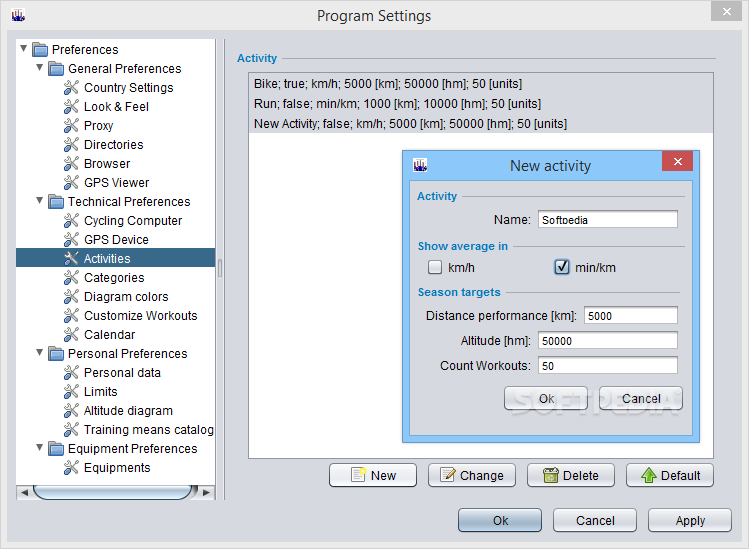Click the Distance performance input field

(631, 315)
